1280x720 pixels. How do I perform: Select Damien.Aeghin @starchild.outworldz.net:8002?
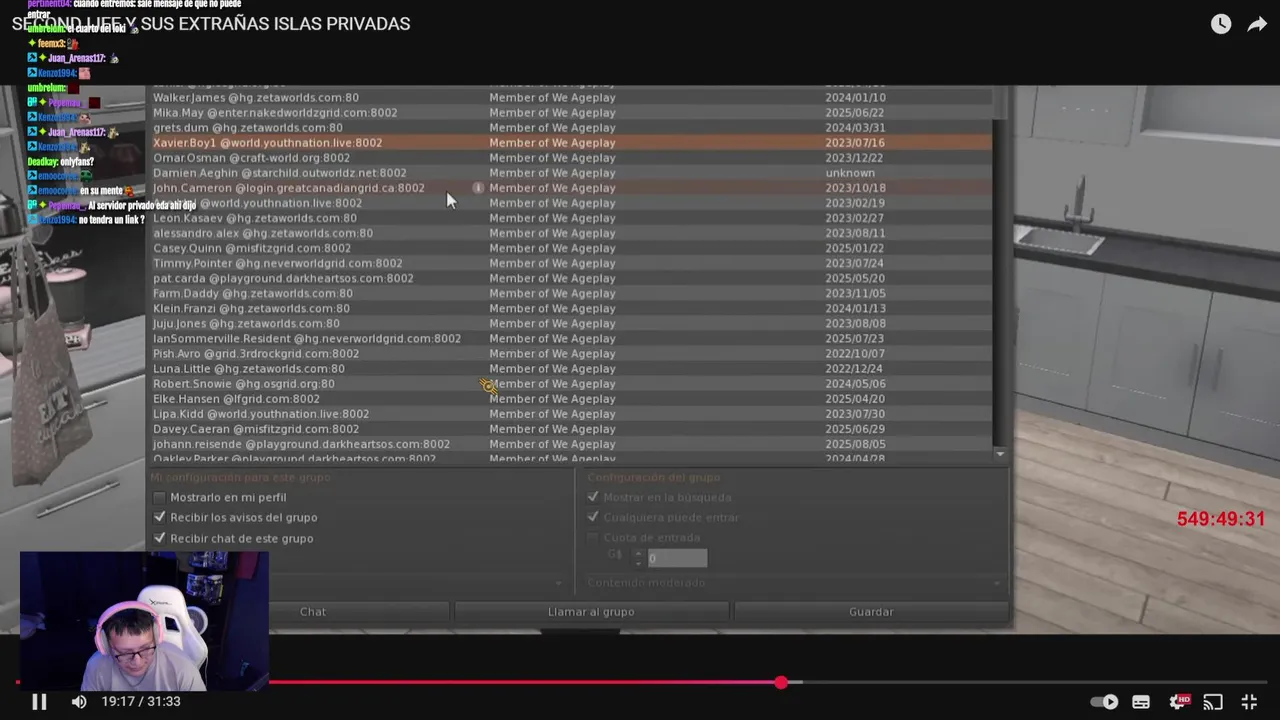pyautogui.click(x=571, y=173)
